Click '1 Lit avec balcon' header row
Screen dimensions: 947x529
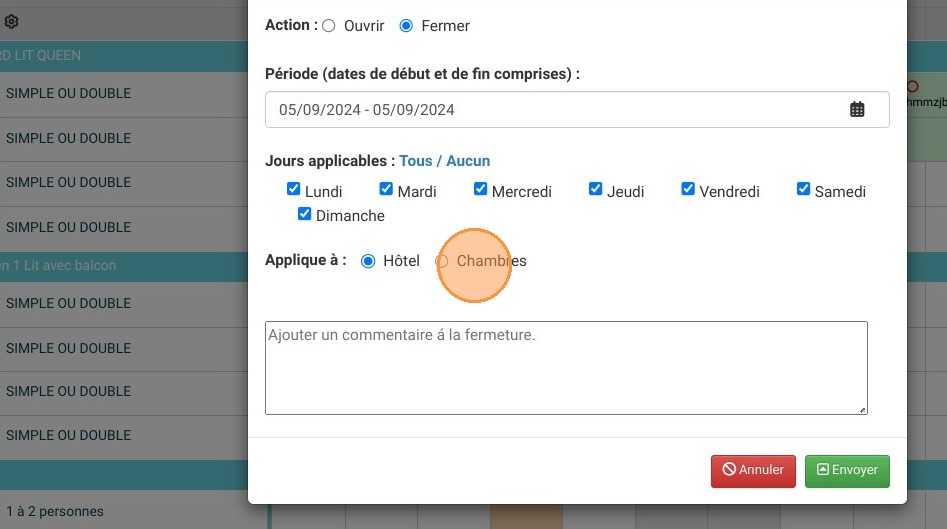pyautogui.click(x=124, y=266)
